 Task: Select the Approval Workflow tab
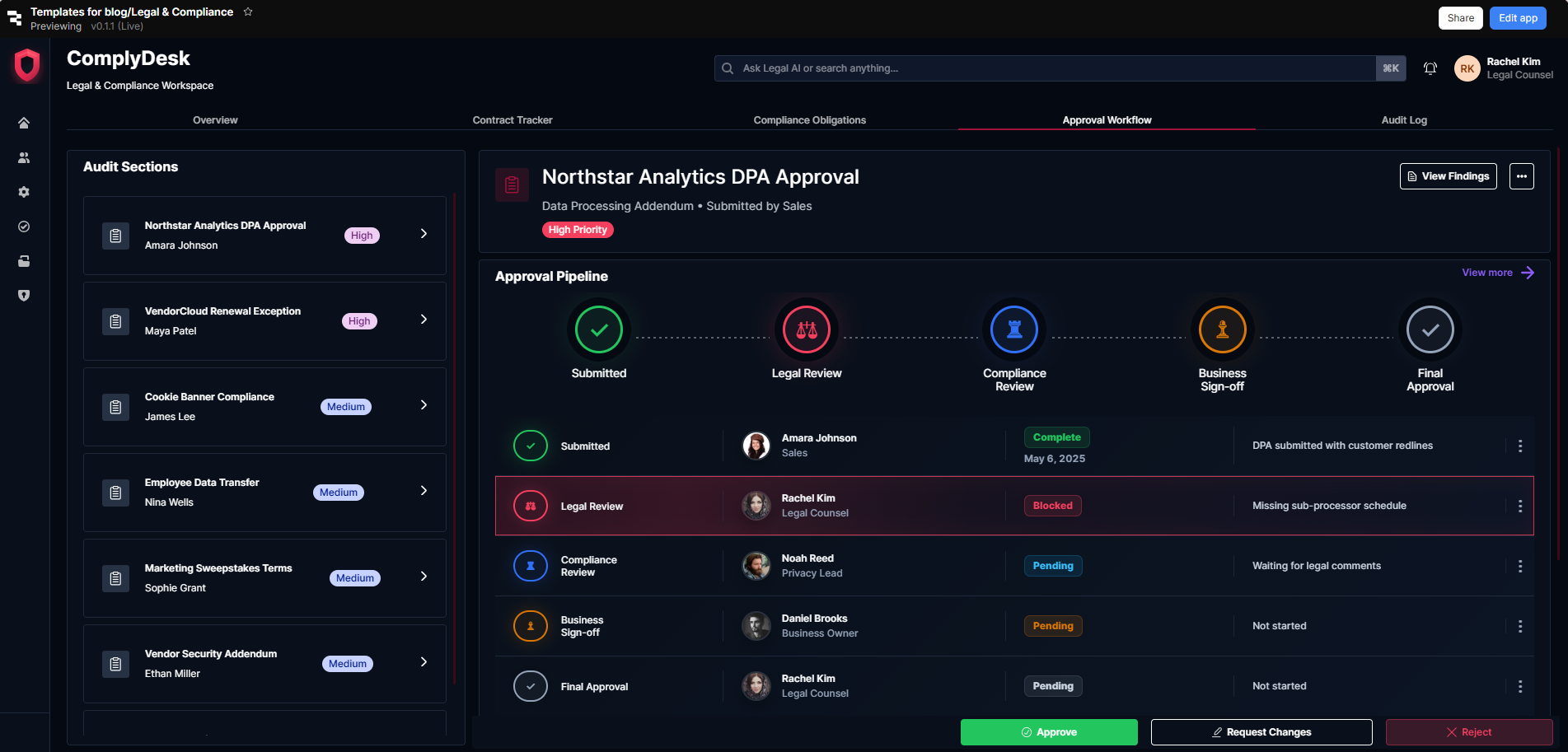pyautogui.click(x=1107, y=120)
